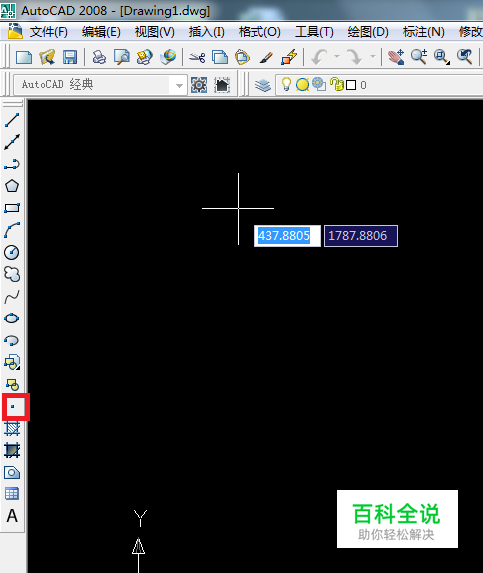Select the Multiline Text tool
This screenshot has height=573, width=483.
pos(12,516)
